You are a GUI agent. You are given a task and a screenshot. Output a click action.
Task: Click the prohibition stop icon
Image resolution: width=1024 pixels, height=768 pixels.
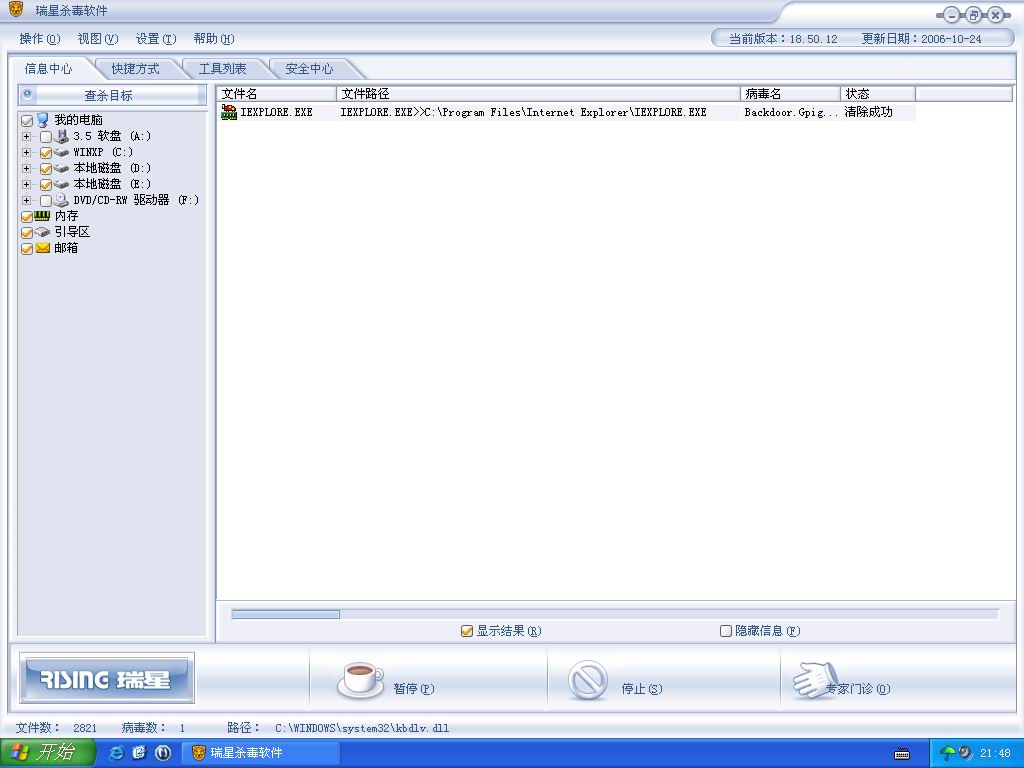coord(588,680)
